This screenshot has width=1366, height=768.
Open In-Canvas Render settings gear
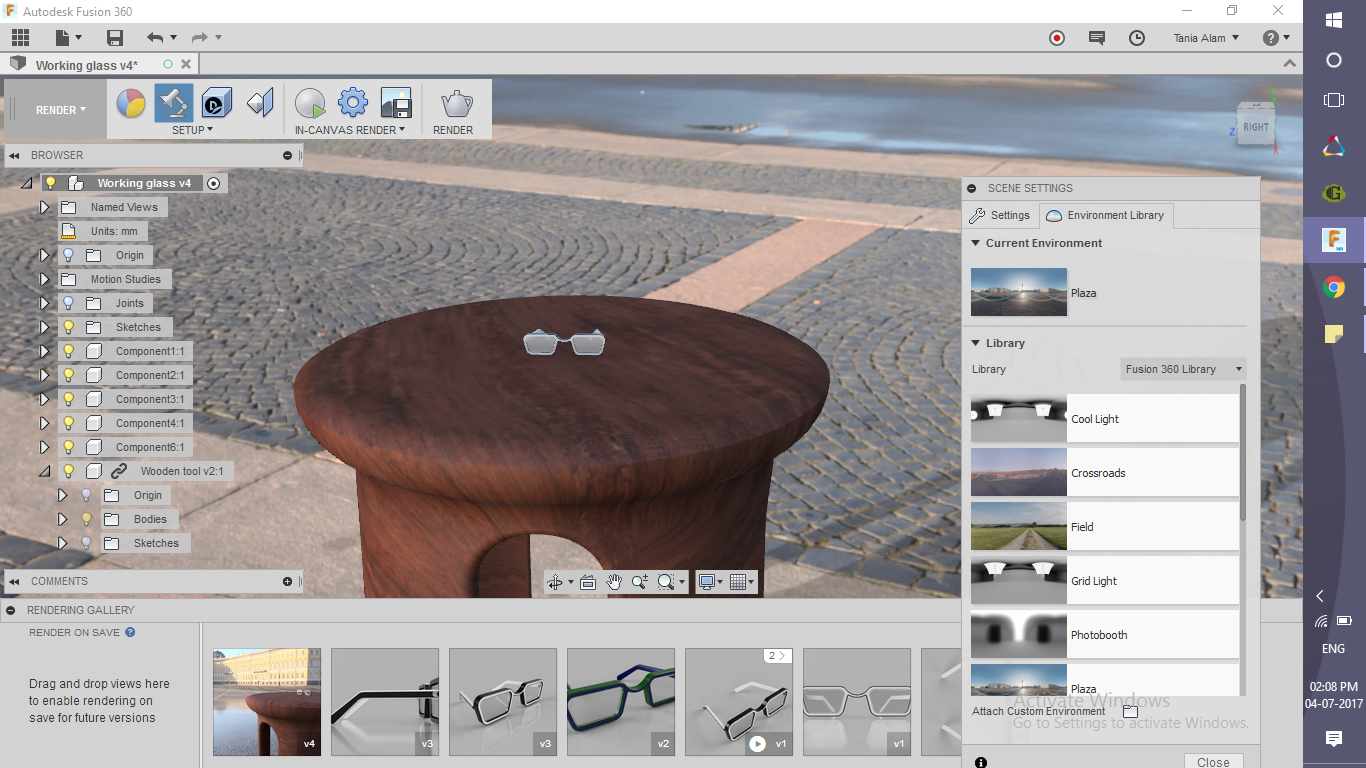(353, 103)
